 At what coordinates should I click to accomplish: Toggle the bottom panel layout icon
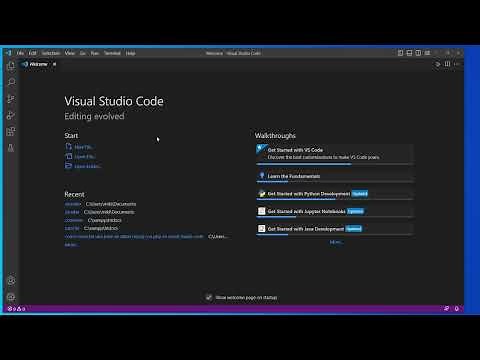[409, 53]
